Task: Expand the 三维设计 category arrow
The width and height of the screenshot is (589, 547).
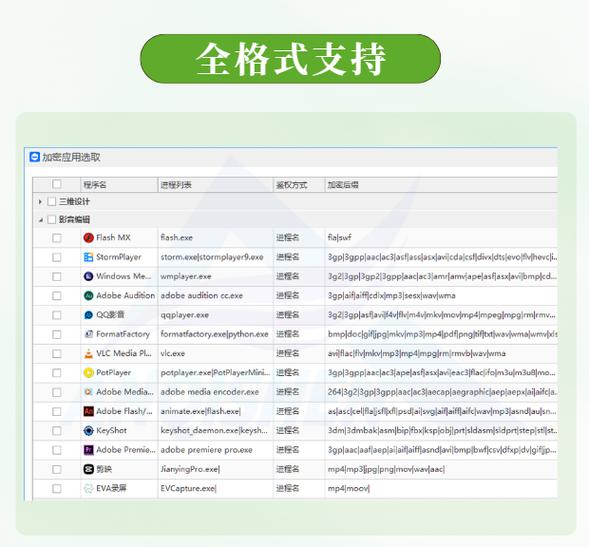Action: 40,202
